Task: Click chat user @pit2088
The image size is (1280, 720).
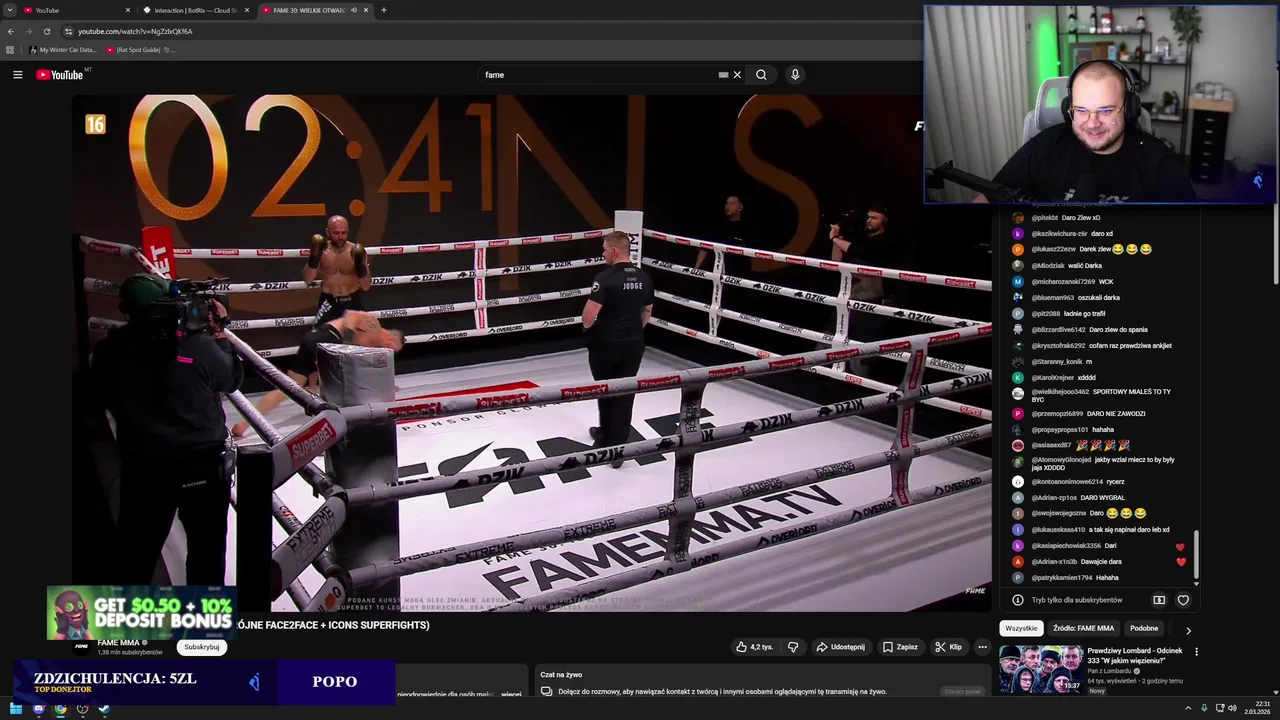Action: click(x=1047, y=313)
